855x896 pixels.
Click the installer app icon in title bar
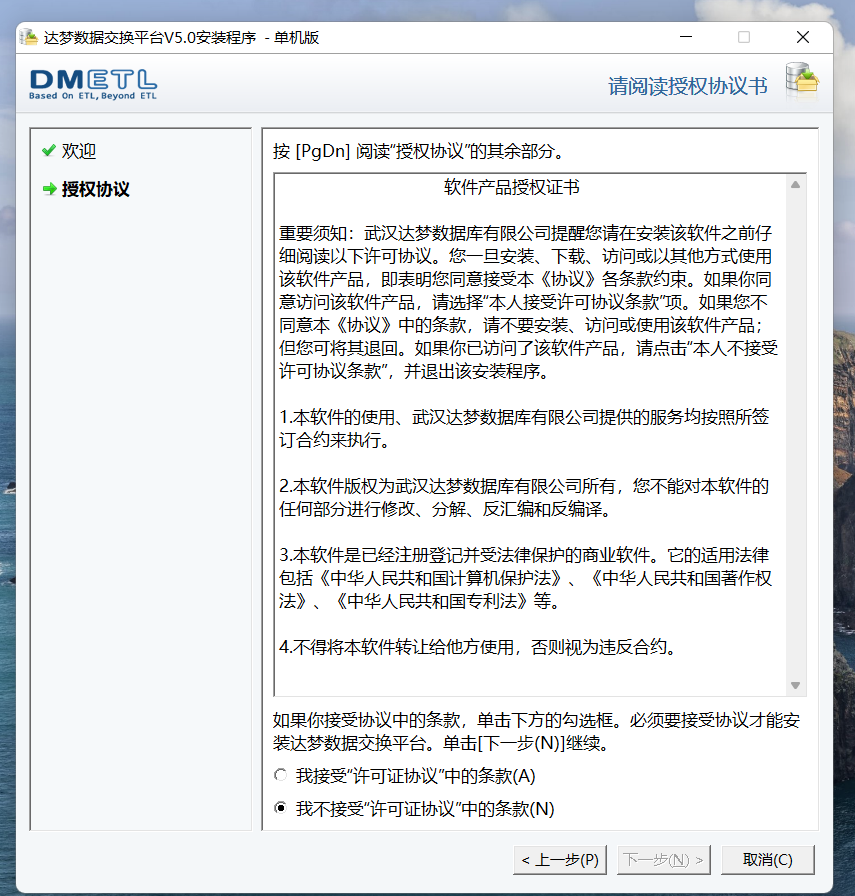pos(28,37)
